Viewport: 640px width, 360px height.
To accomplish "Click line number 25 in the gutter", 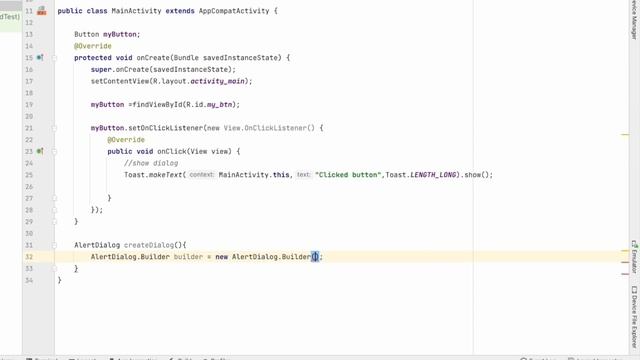I will pyautogui.click(x=29, y=175).
